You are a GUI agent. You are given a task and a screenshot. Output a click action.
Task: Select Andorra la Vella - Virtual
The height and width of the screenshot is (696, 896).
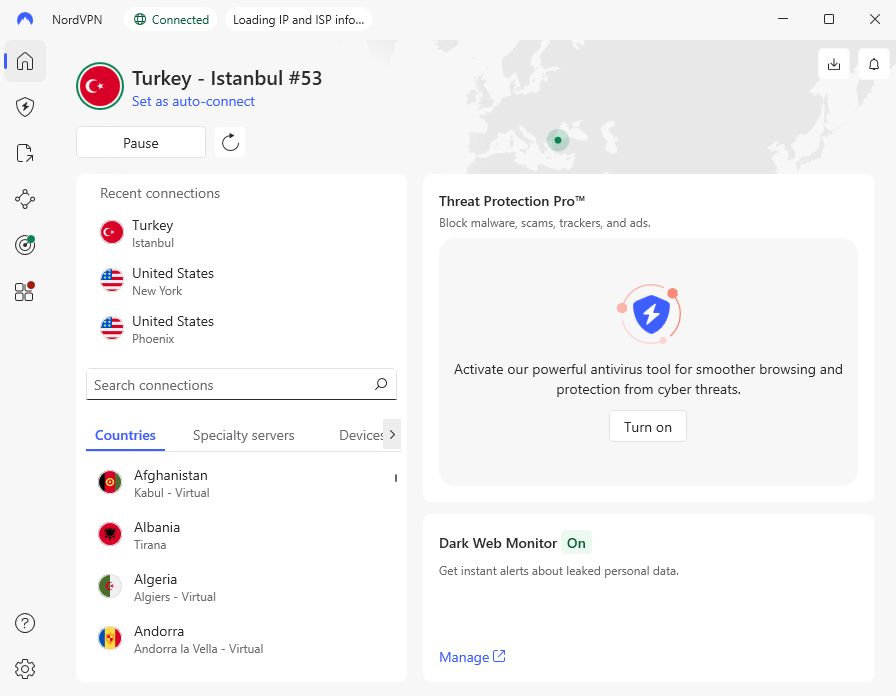[x=240, y=639]
